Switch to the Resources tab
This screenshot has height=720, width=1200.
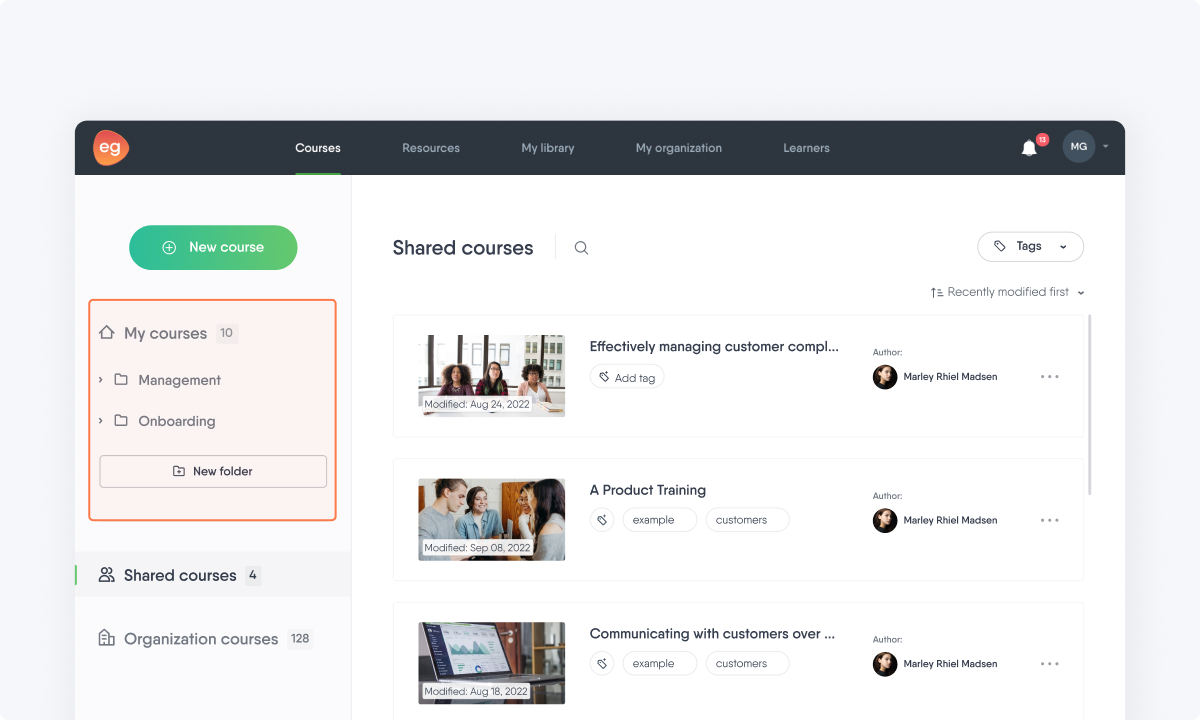(431, 147)
